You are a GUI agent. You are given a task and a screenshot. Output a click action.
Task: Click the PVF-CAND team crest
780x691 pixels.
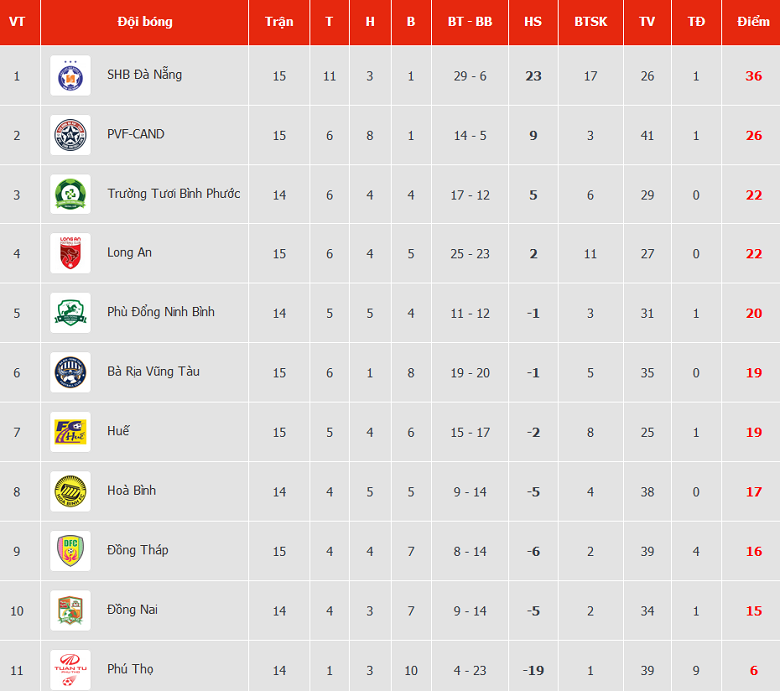(70, 135)
